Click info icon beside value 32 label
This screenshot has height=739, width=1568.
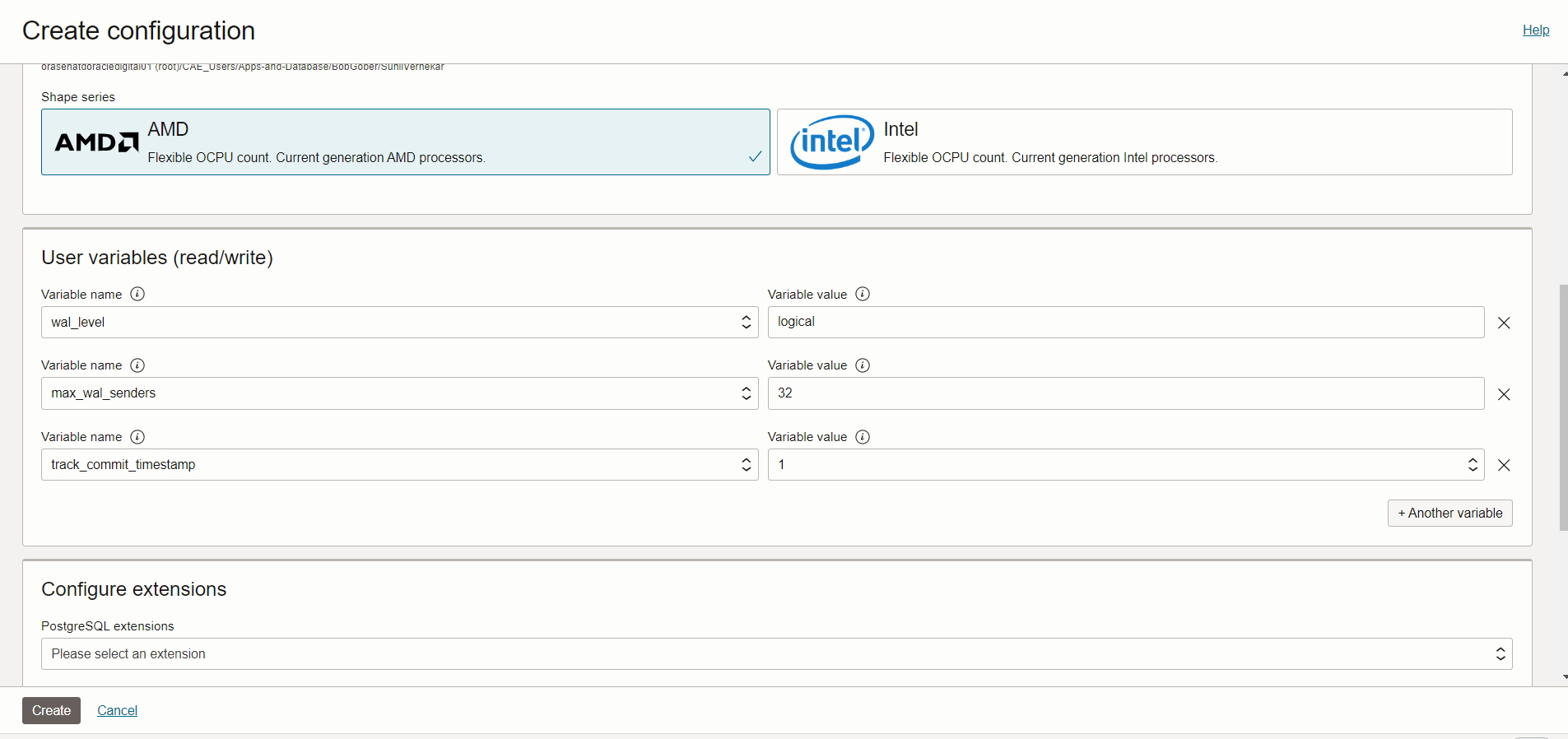tap(863, 365)
